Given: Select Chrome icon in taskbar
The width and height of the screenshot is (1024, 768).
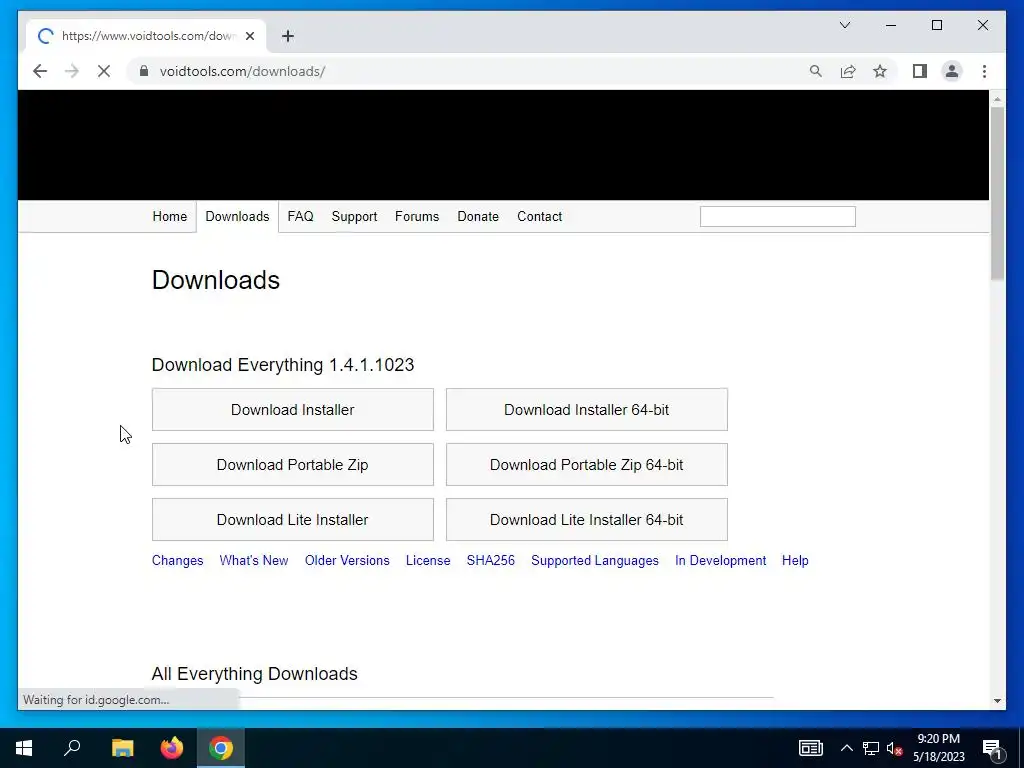Looking at the screenshot, I should pyautogui.click(x=221, y=748).
